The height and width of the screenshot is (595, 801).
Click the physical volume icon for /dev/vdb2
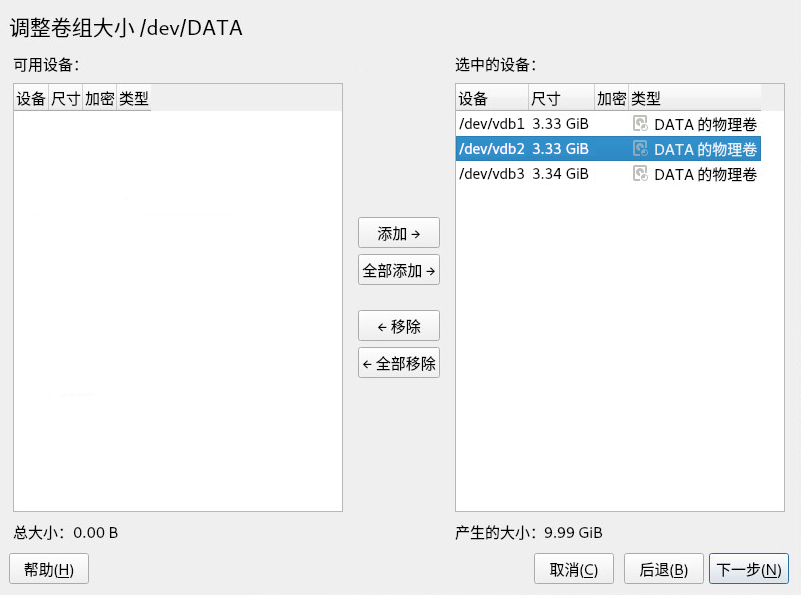[x=640, y=149]
